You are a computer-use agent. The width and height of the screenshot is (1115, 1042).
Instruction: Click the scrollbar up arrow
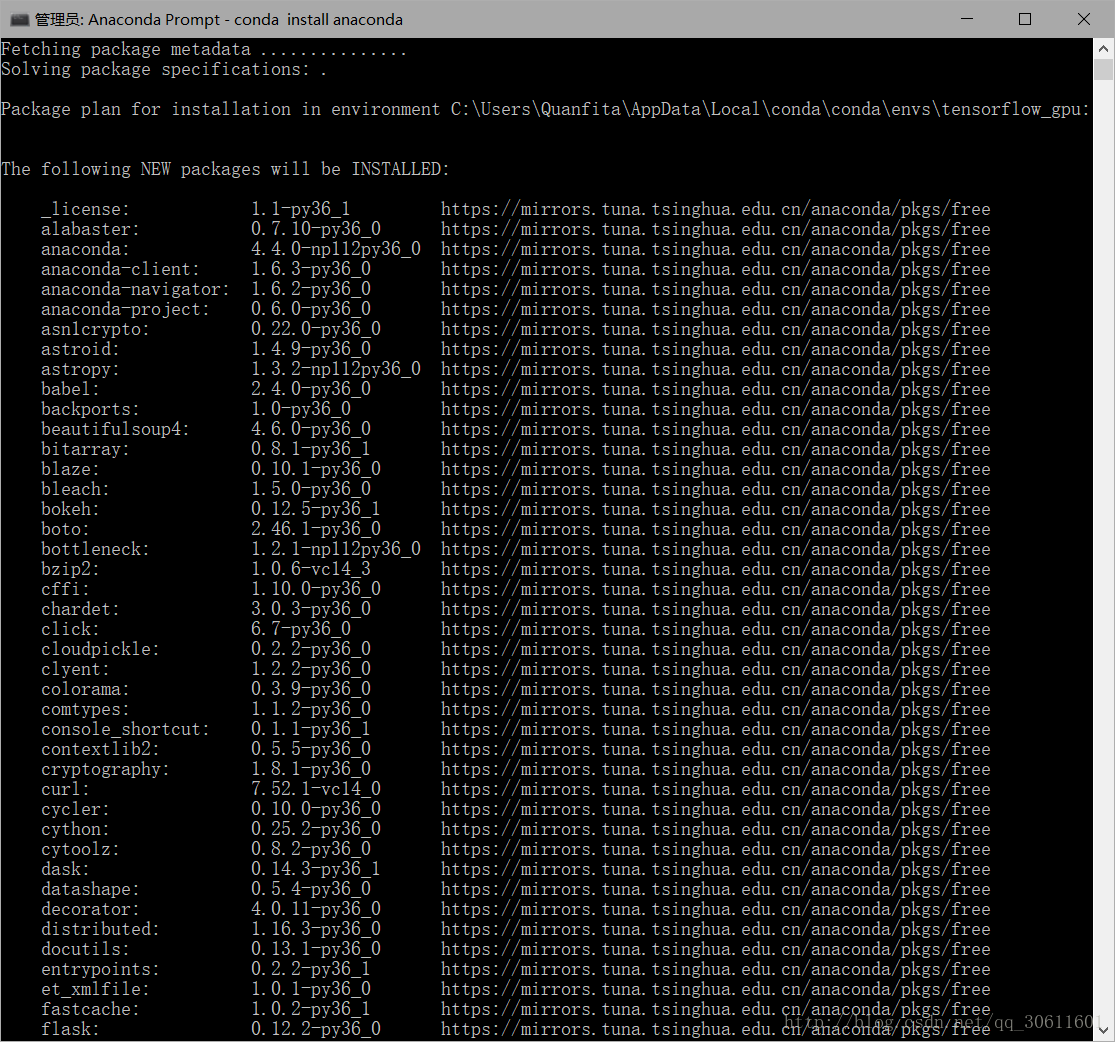1103,48
